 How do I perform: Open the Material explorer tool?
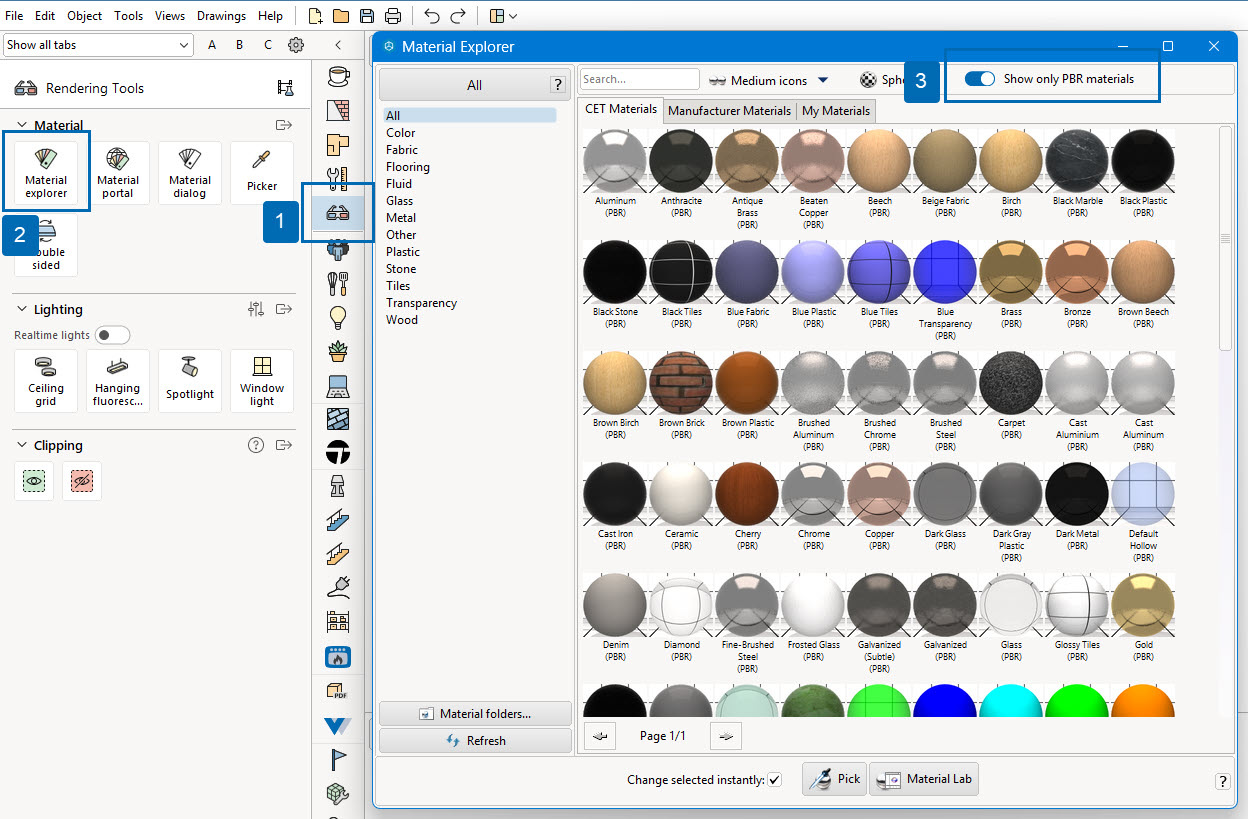(46, 172)
